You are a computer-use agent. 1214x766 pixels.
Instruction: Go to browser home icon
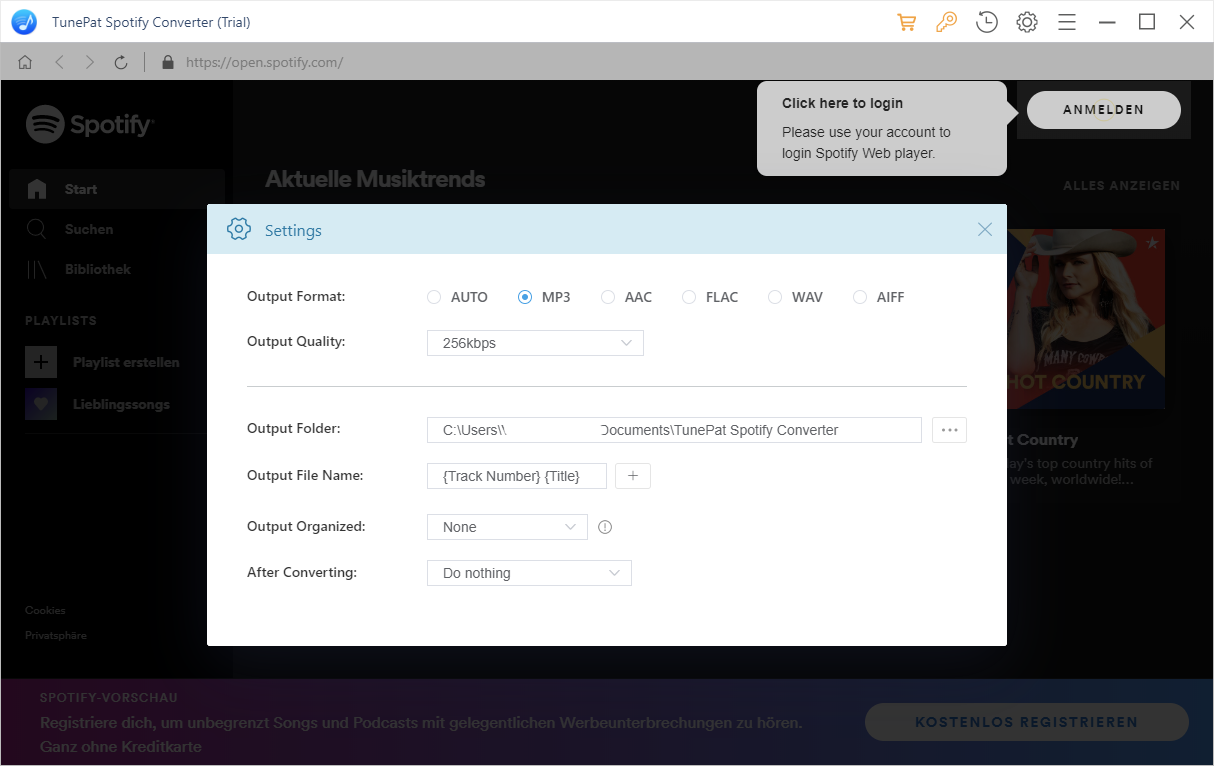(x=25, y=62)
